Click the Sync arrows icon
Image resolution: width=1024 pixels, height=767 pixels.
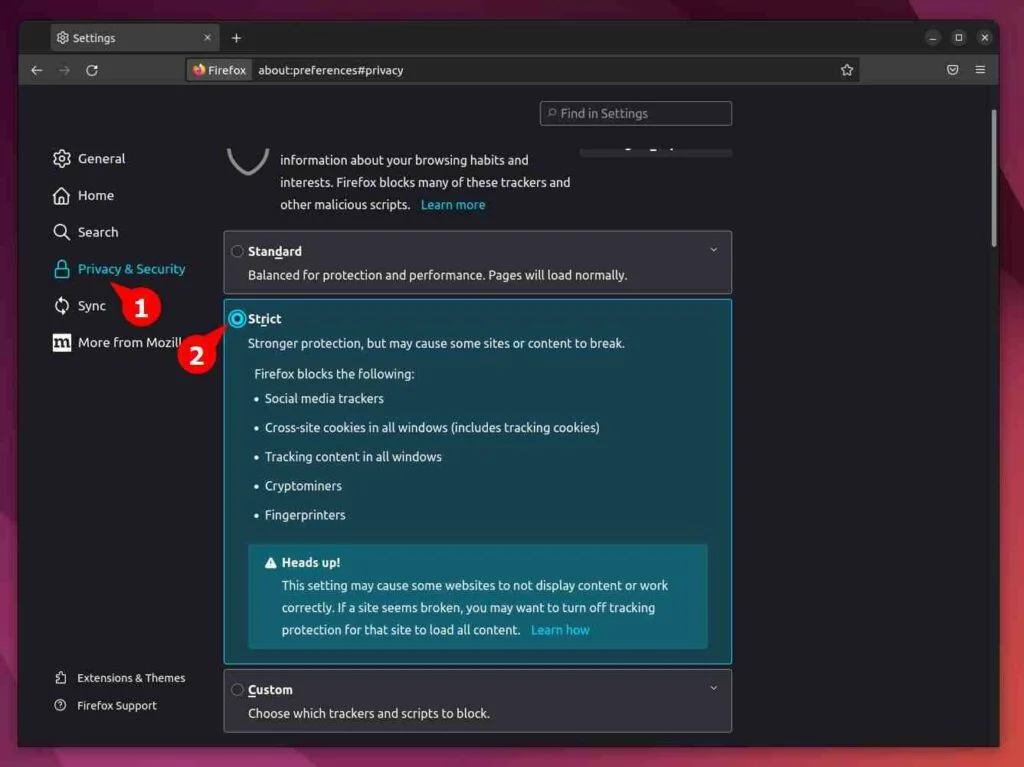61,306
